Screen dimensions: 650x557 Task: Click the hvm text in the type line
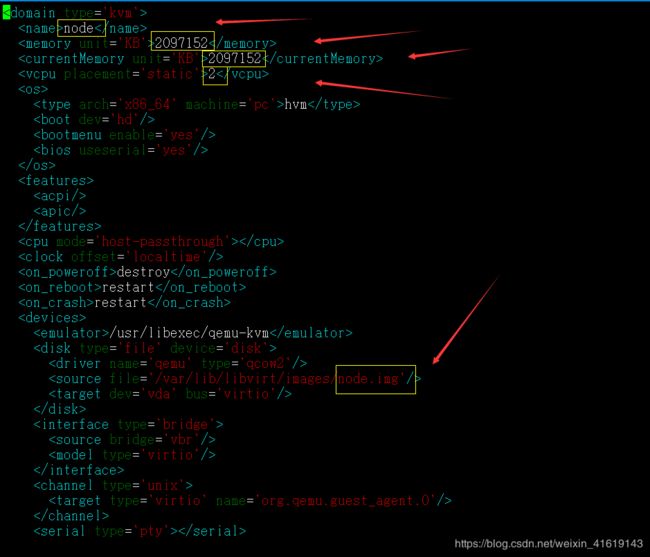click(296, 104)
